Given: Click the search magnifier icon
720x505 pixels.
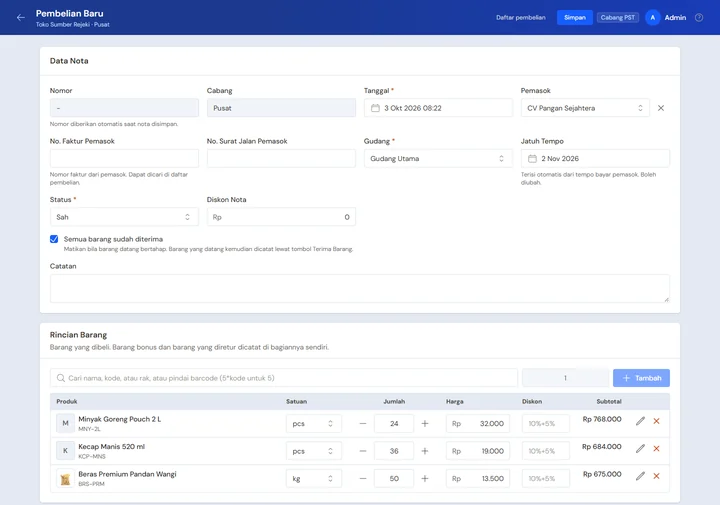Looking at the screenshot, I should point(61,378).
